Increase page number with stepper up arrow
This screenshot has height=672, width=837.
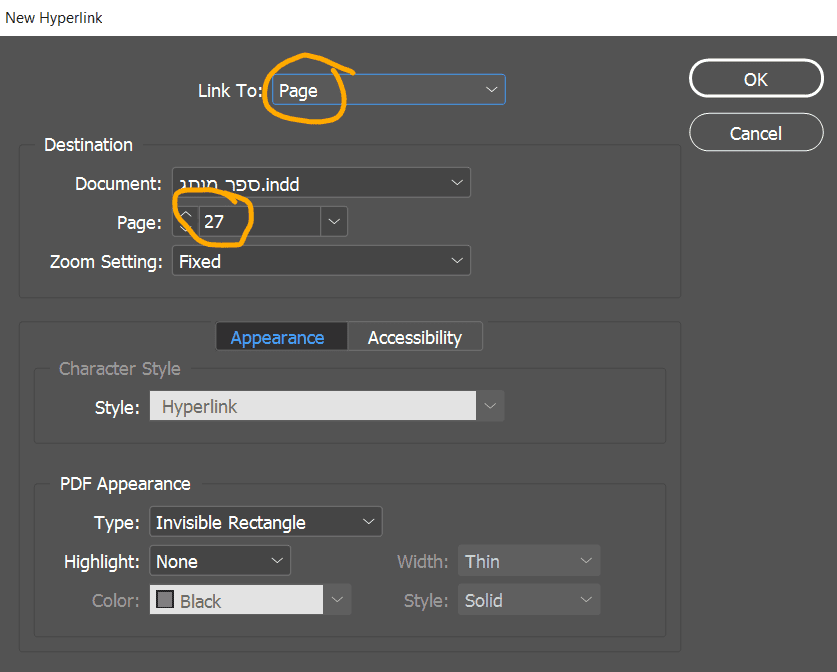tap(186, 215)
